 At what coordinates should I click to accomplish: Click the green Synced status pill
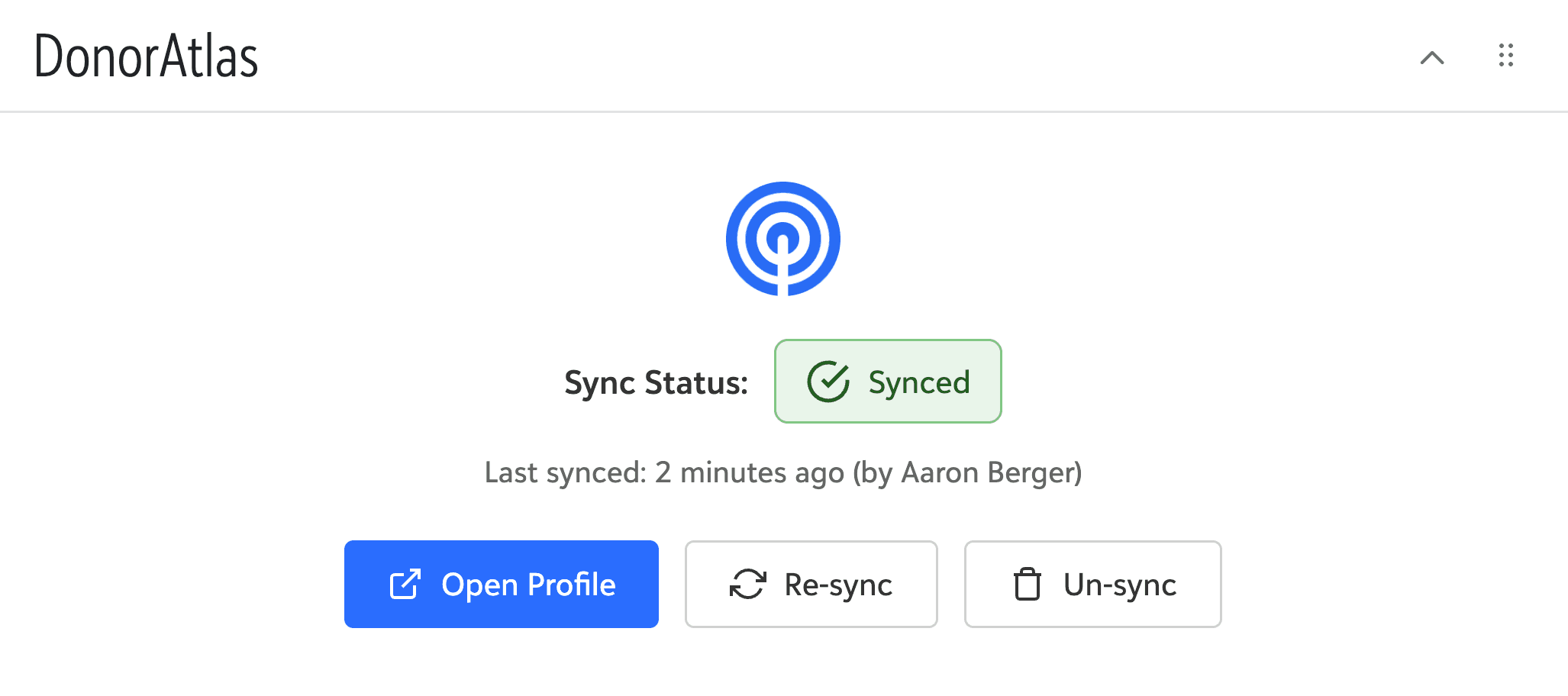[887, 382]
